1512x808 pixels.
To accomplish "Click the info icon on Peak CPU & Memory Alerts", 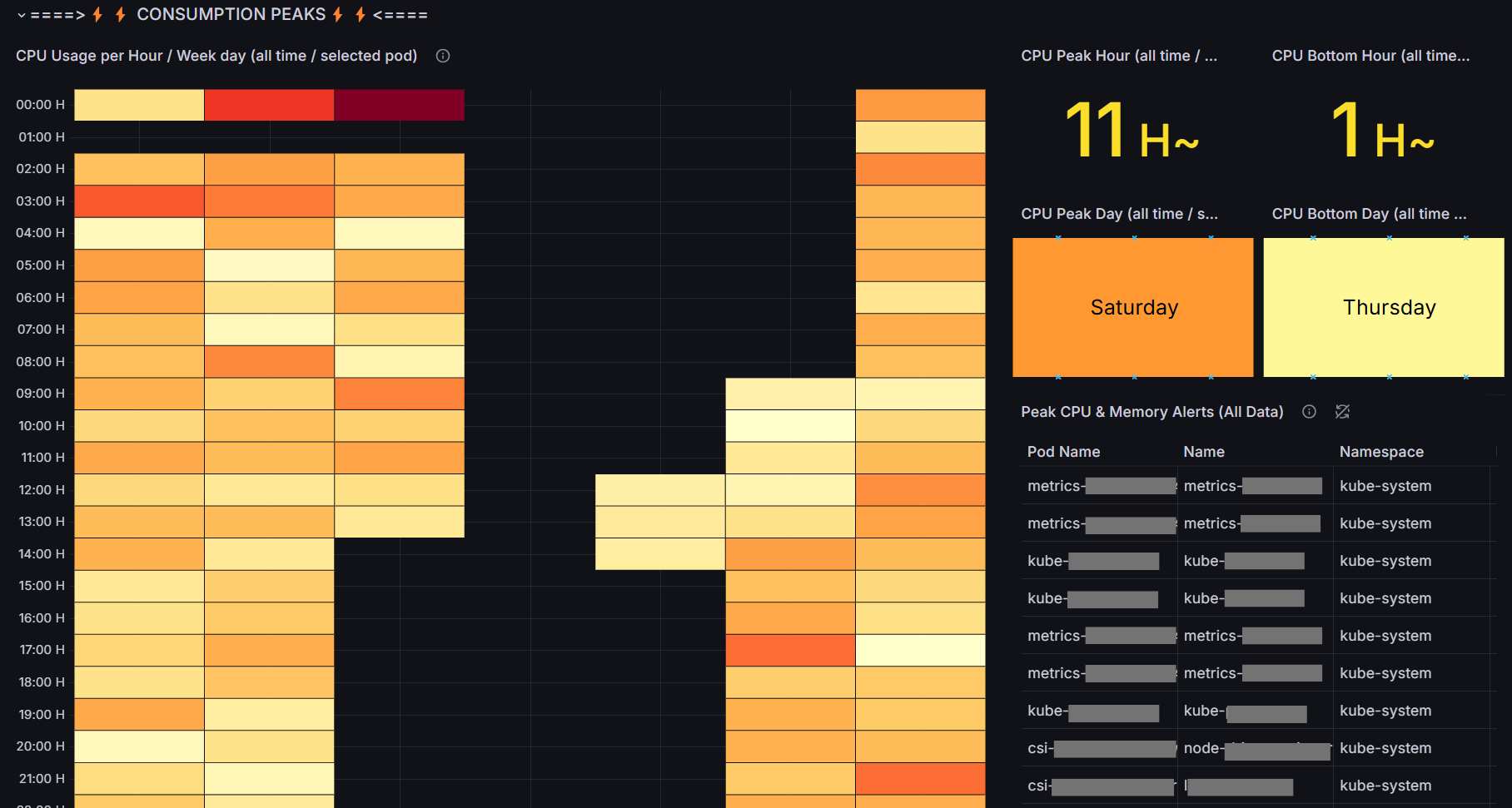I will [x=1309, y=411].
